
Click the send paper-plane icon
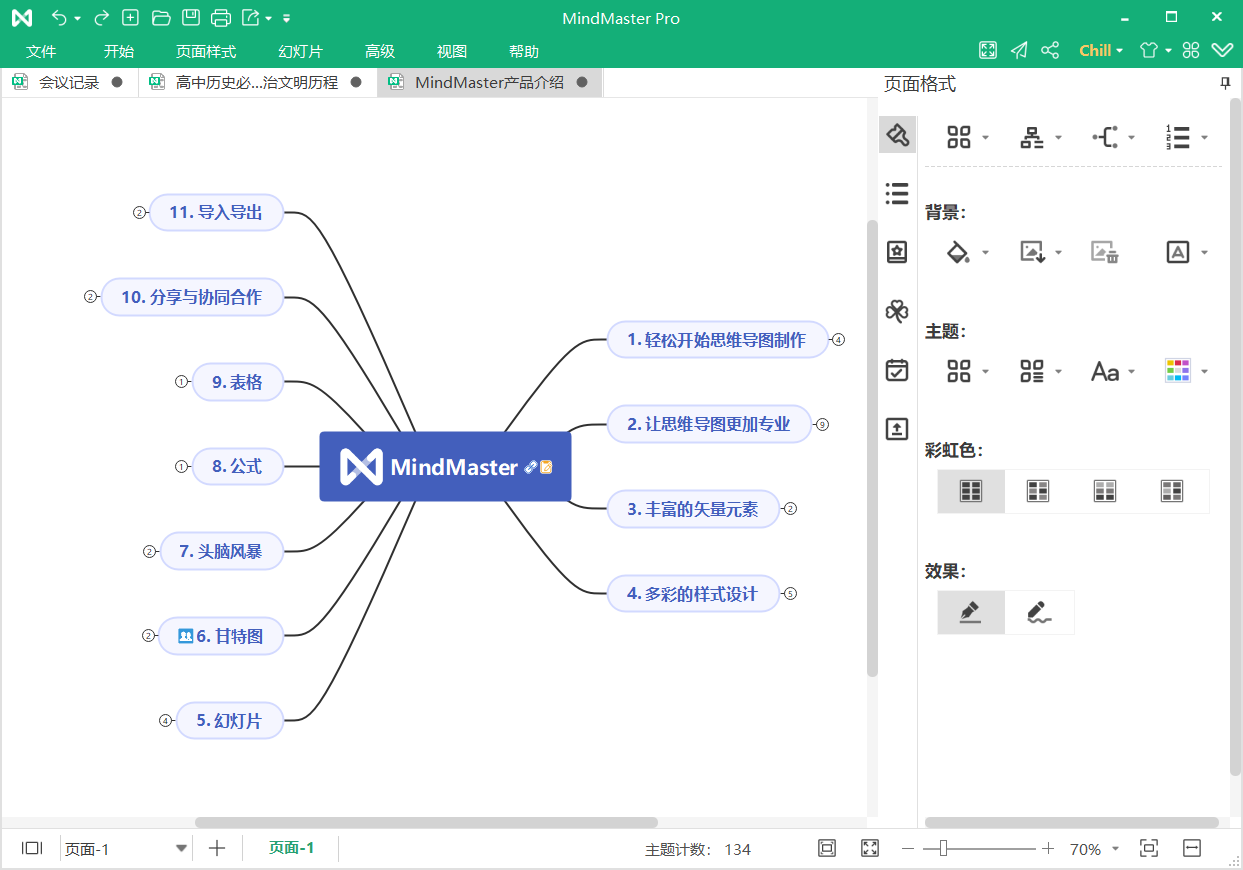[x=1019, y=51]
